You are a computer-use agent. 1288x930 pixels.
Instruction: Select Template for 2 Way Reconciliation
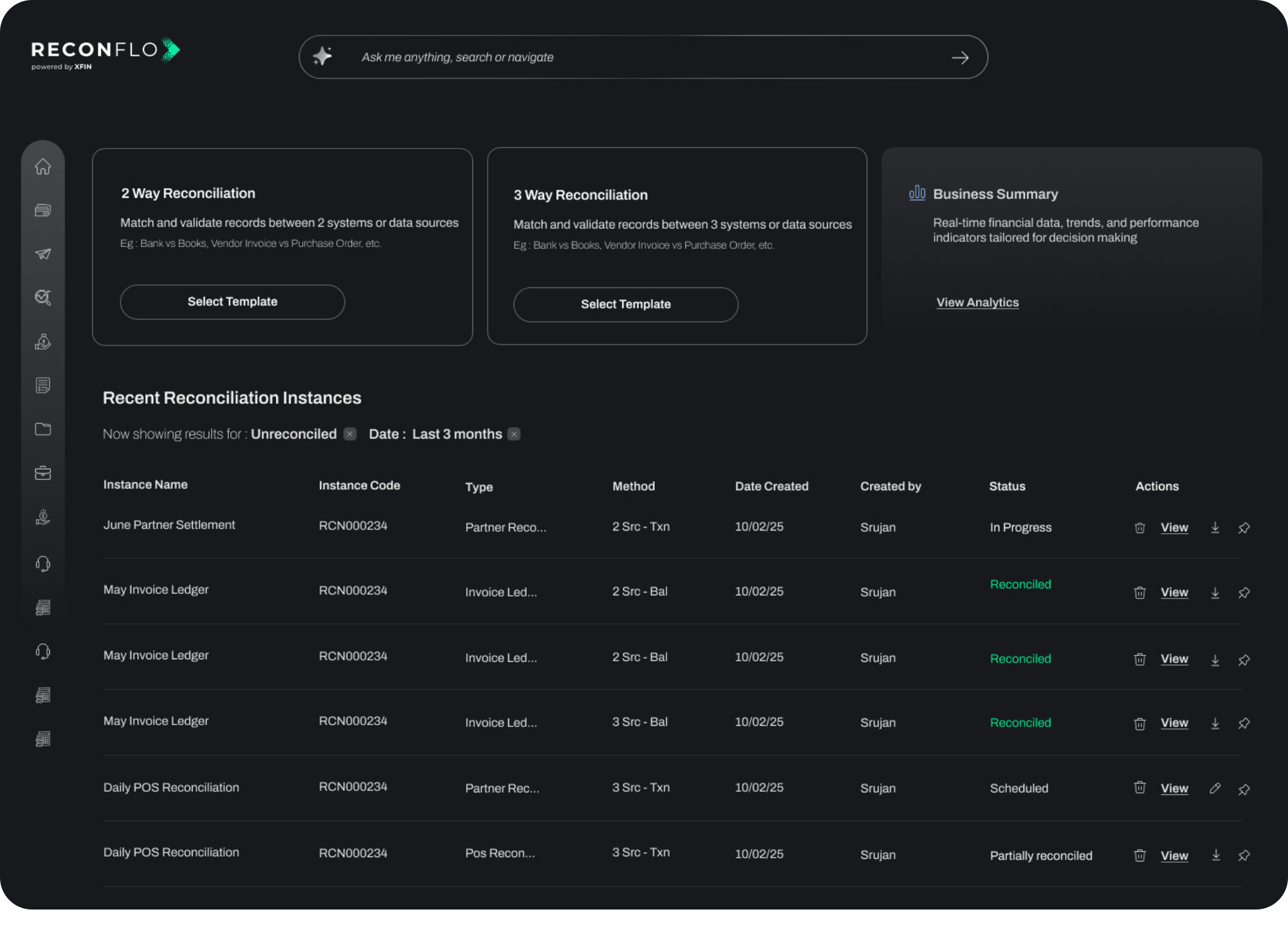(x=232, y=301)
